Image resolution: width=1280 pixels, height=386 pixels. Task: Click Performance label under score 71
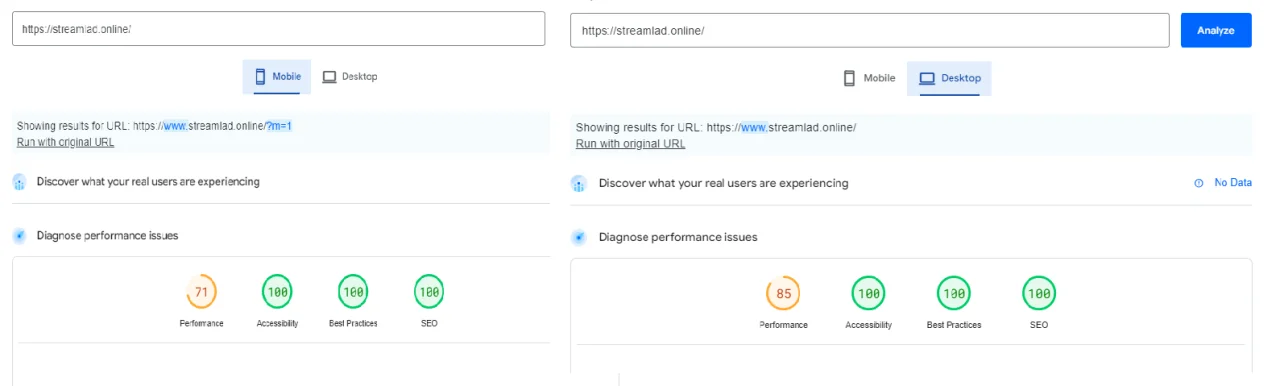pyautogui.click(x=202, y=324)
